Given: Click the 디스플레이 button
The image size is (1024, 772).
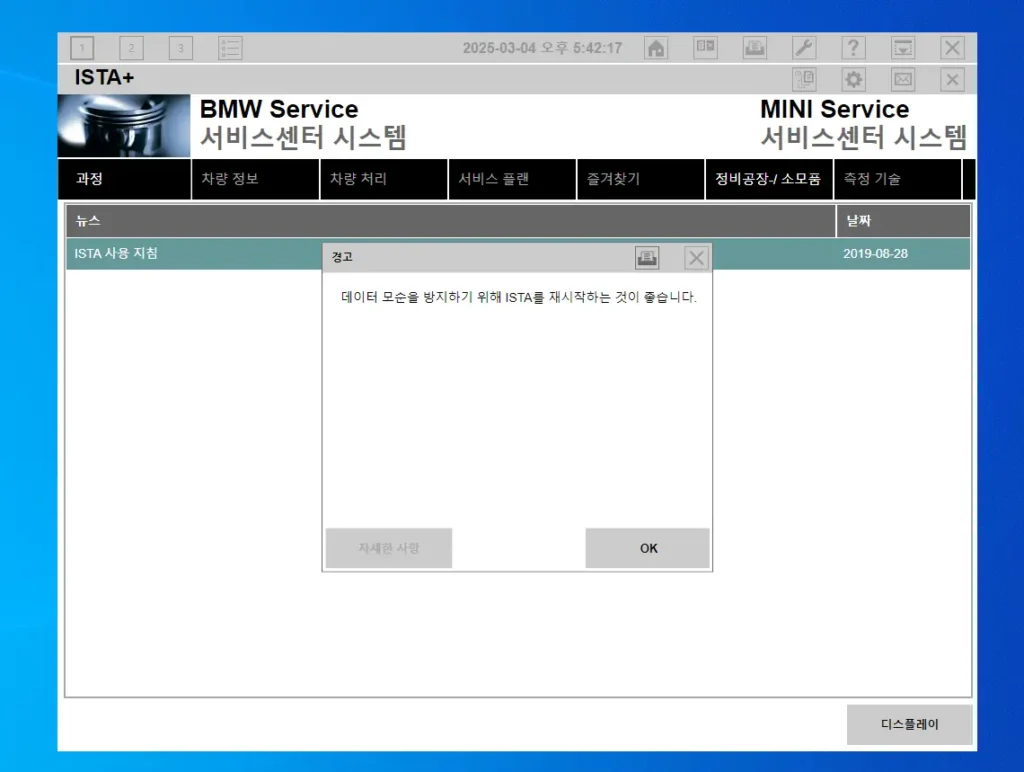Looking at the screenshot, I should [x=909, y=724].
